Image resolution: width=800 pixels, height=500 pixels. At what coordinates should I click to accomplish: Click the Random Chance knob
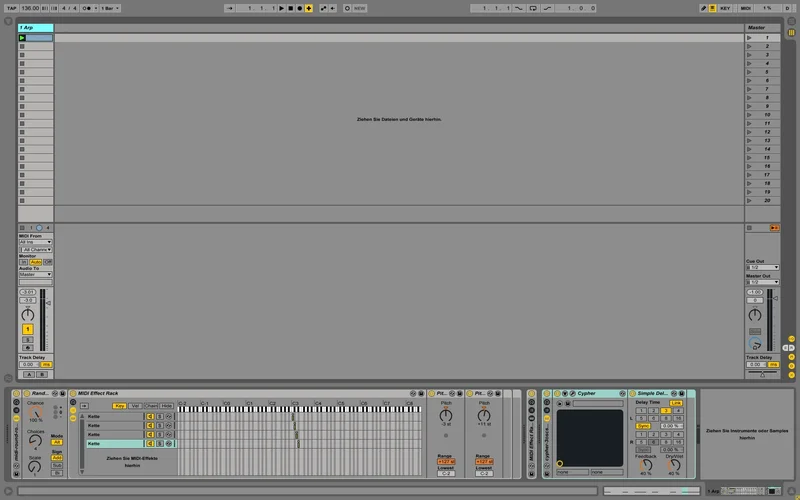click(x=35, y=413)
